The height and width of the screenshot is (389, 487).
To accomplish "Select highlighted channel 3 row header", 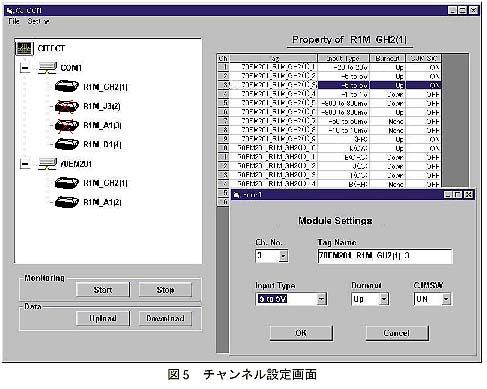I will coord(223,85).
